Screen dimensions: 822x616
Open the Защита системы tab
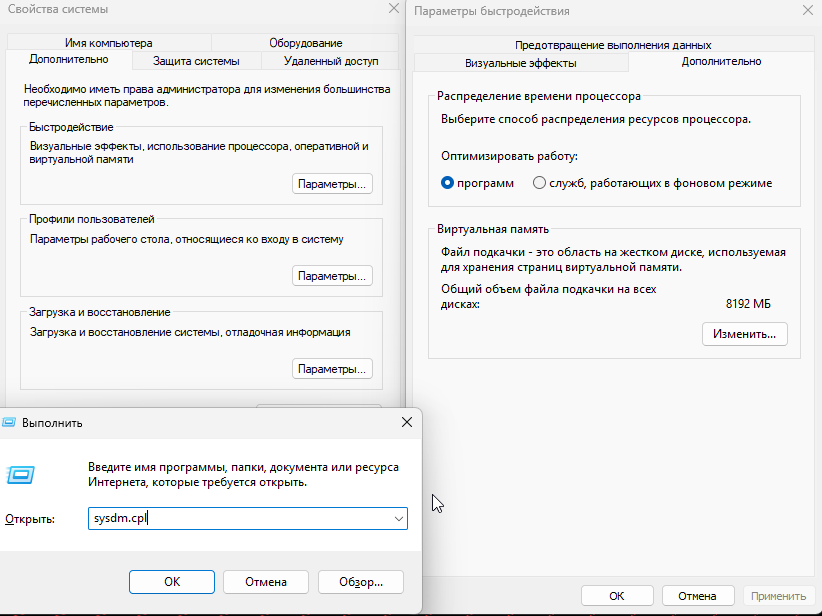tap(196, 61)
